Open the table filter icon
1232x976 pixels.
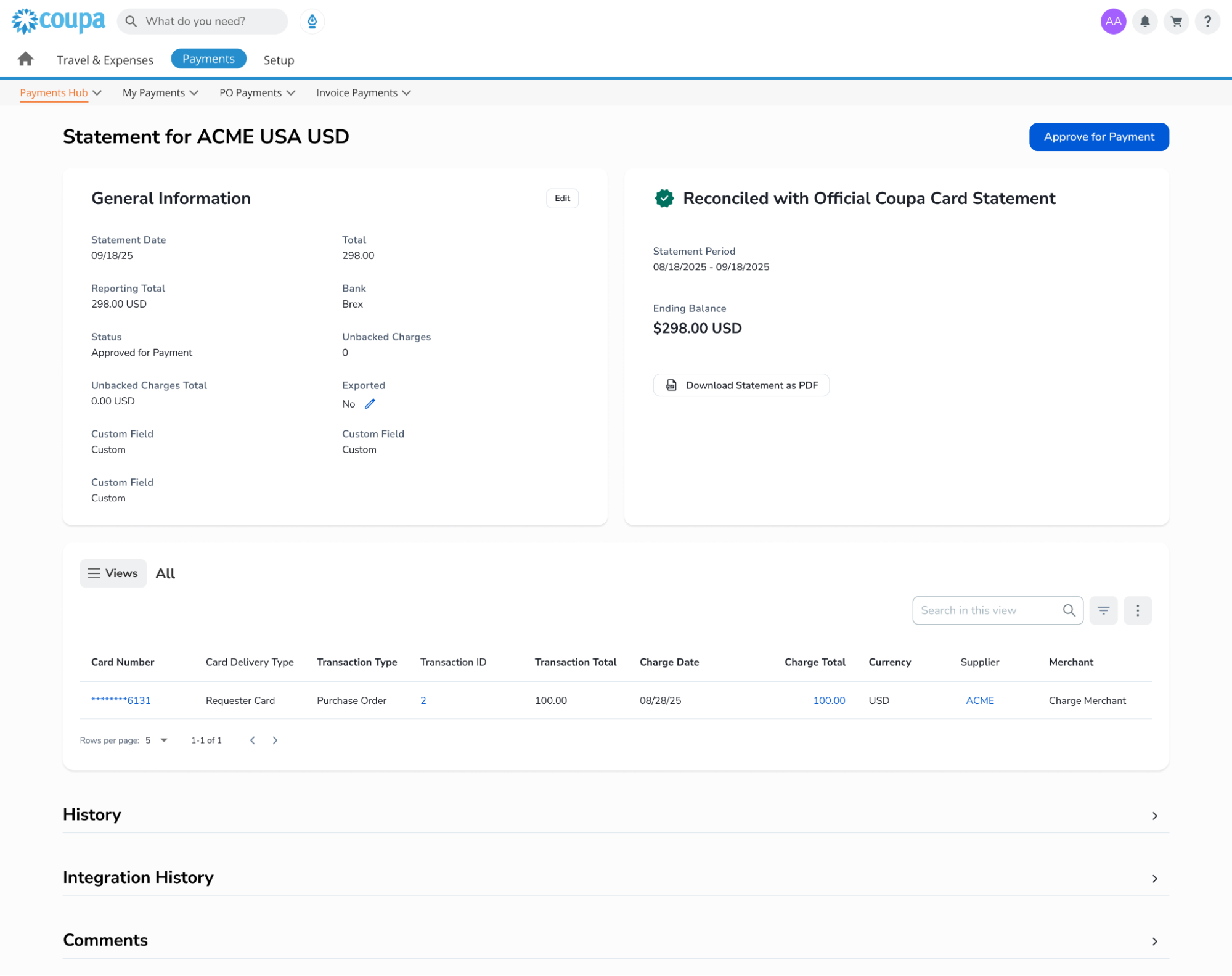tap(1103, 610)
